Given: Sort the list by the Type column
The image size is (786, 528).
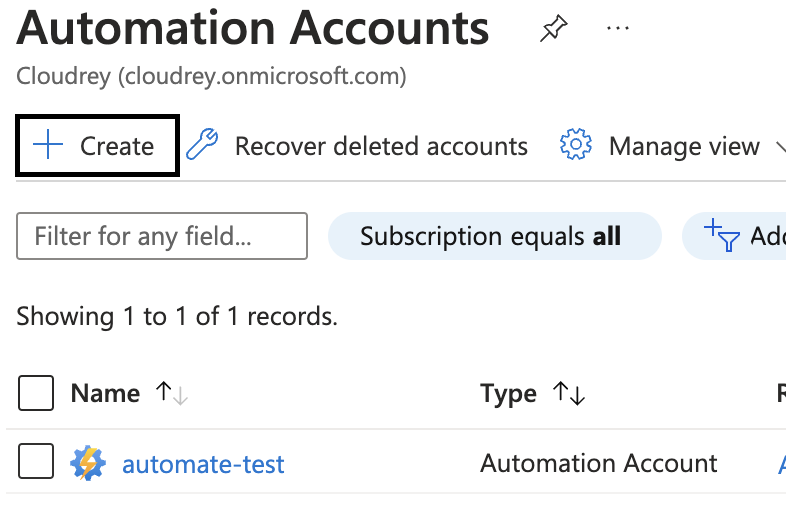Looking at the screenshot, I should tap(508, 393).
